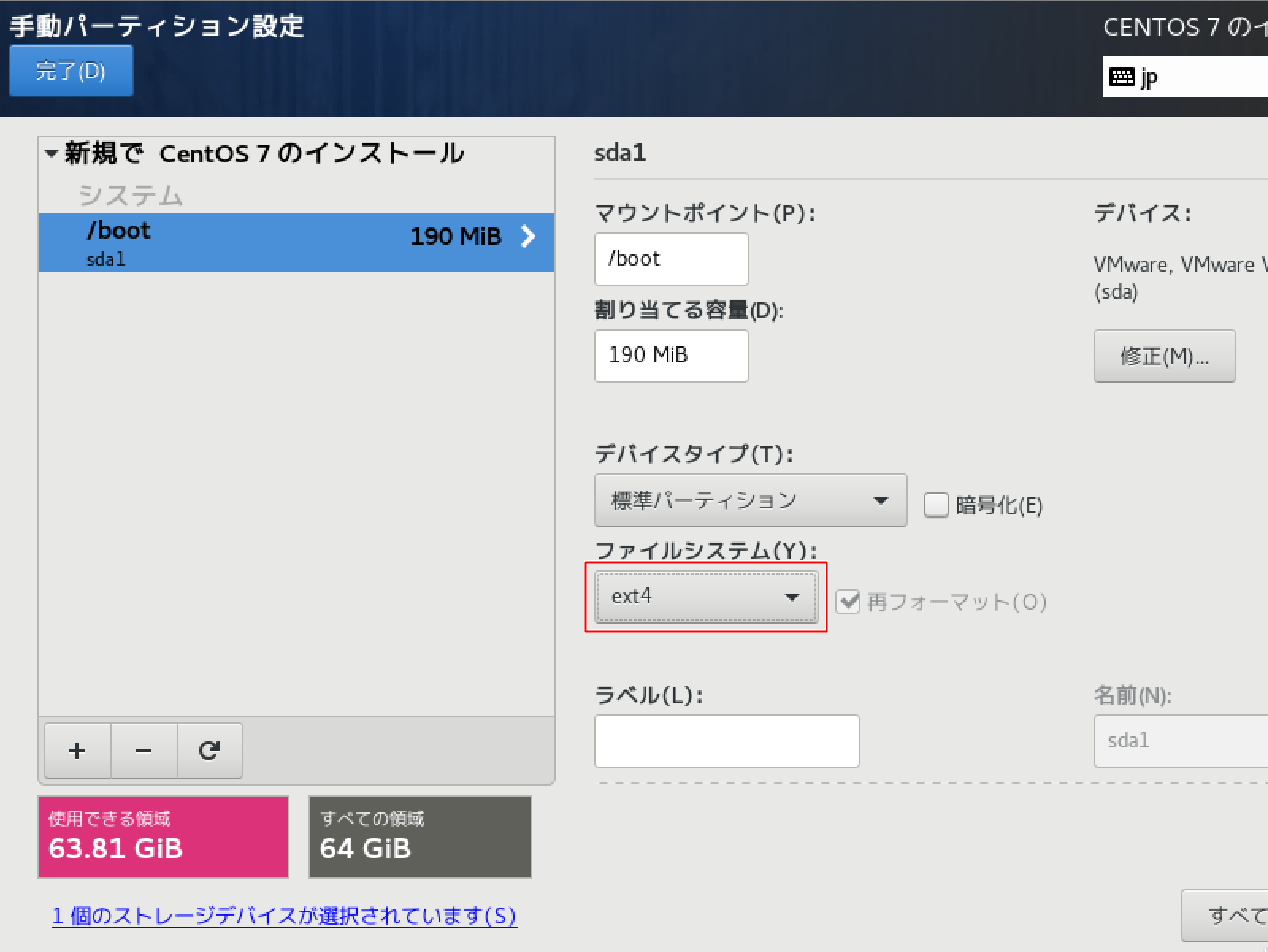1268x952 pixels.
Task: Click the システム group label
Action: [131, 195]
